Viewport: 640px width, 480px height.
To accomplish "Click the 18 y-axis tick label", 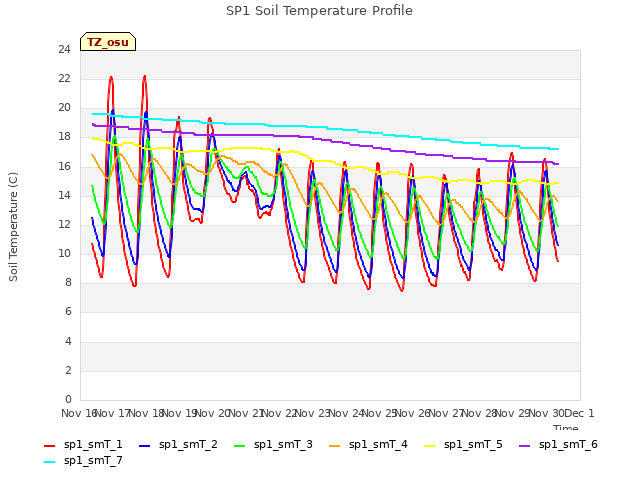I will click(64, 137).
